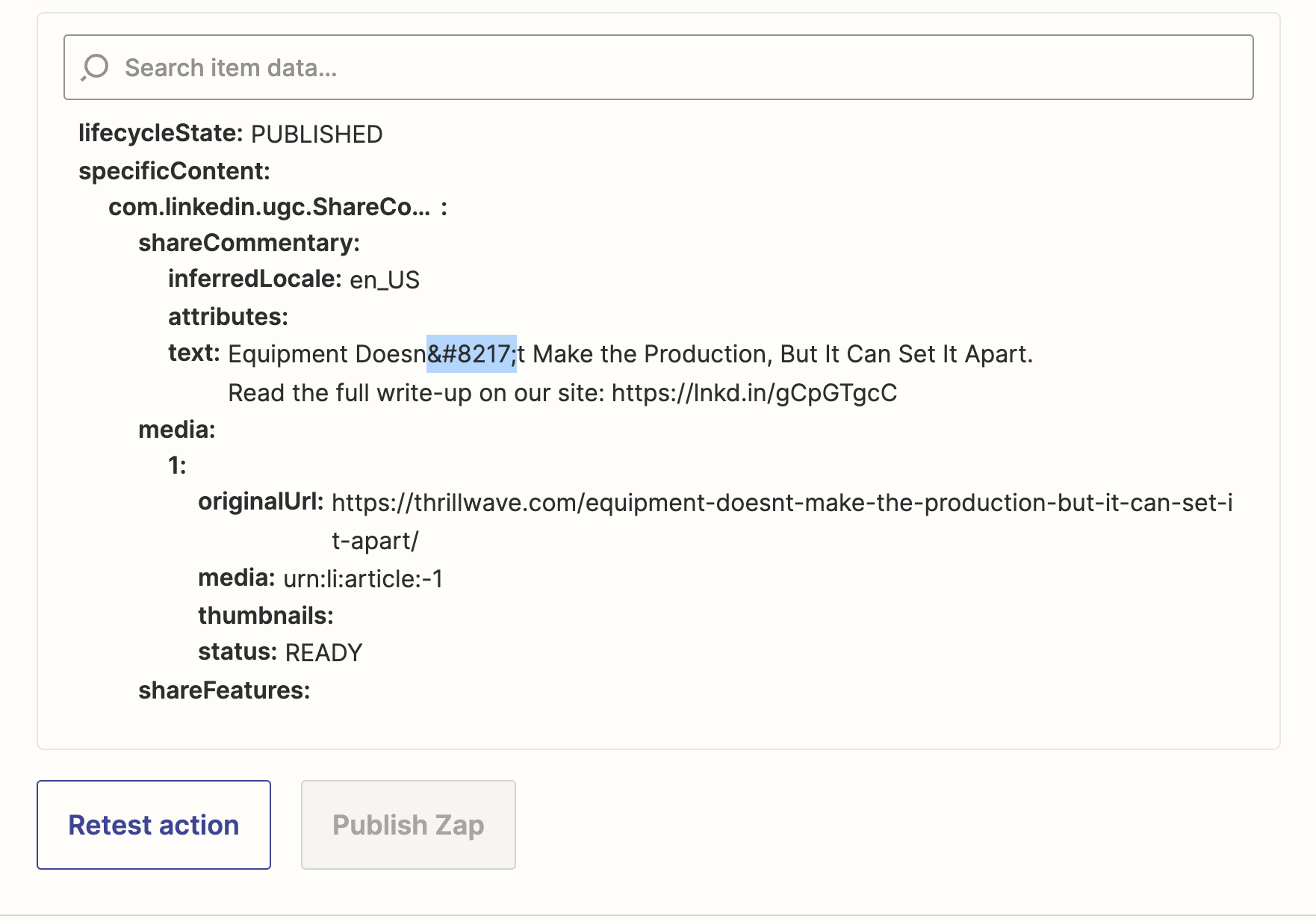The image size is (1316, 922).
Task: Click the shareCommentary key
Action: click(x=249, y=243)
